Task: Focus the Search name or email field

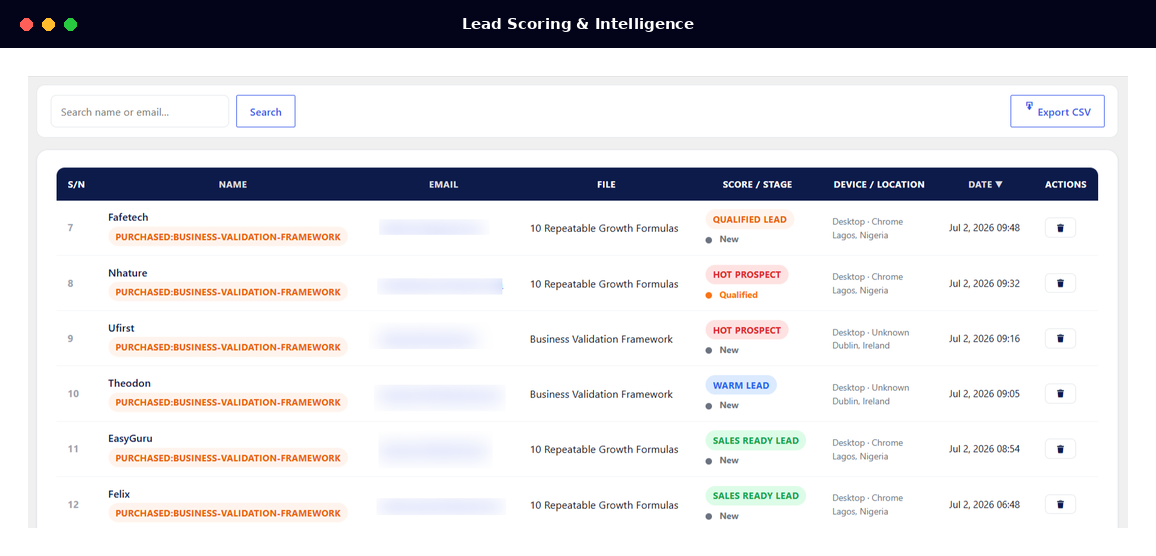Action: pos(140,111)
